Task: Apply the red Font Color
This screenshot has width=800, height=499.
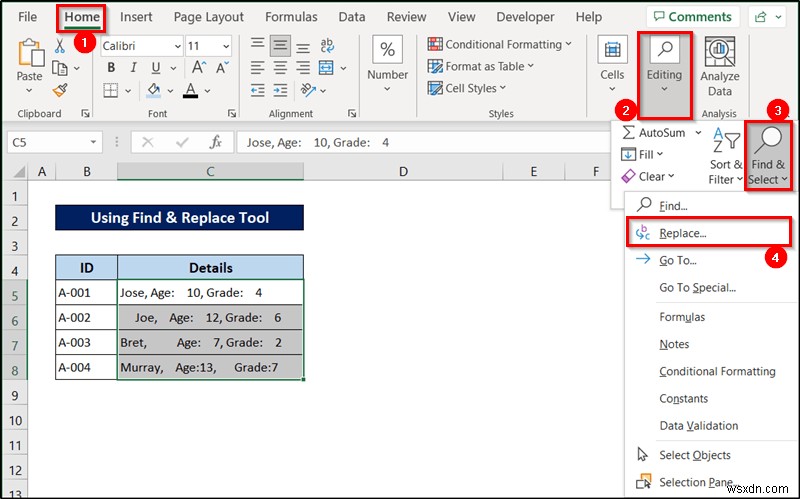Action: (x=190, y=90)
